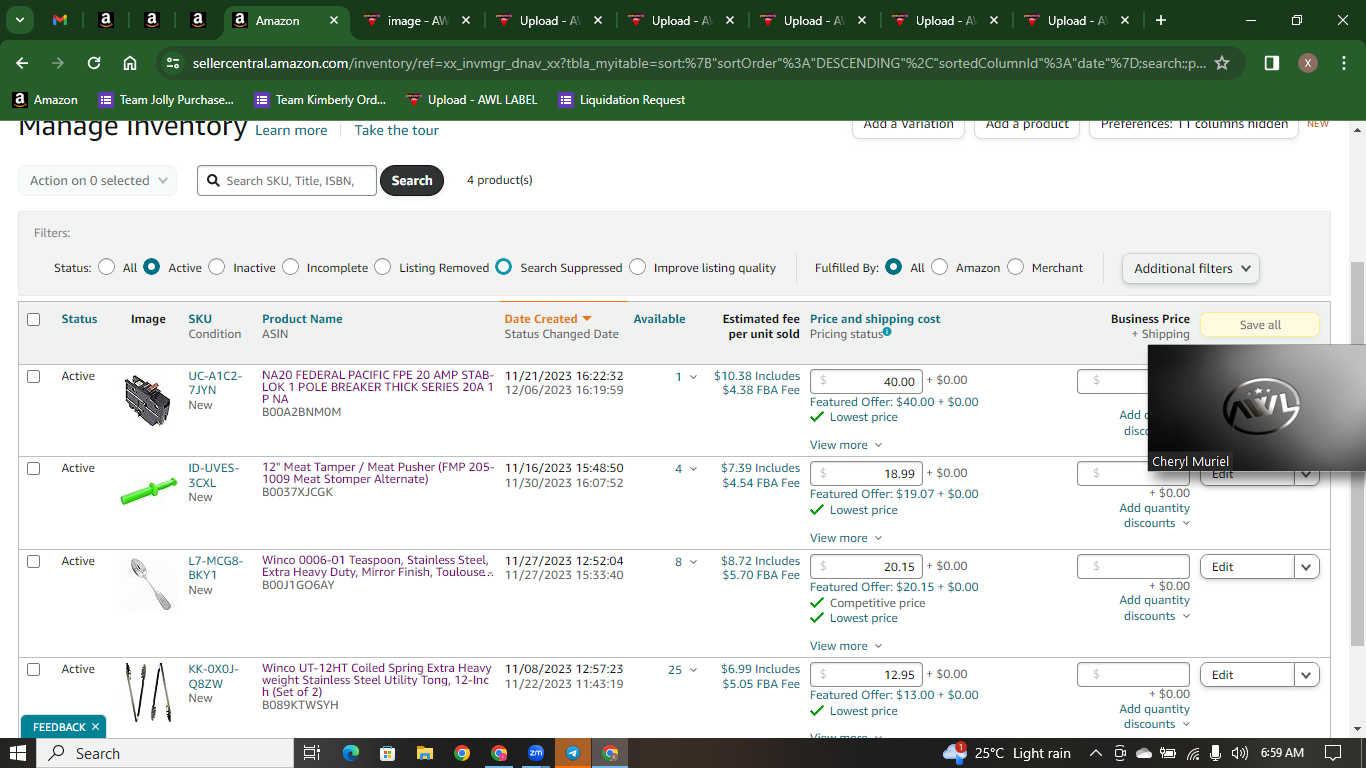Set Fulfilled By to Merchant

[x=1015, y=267]
